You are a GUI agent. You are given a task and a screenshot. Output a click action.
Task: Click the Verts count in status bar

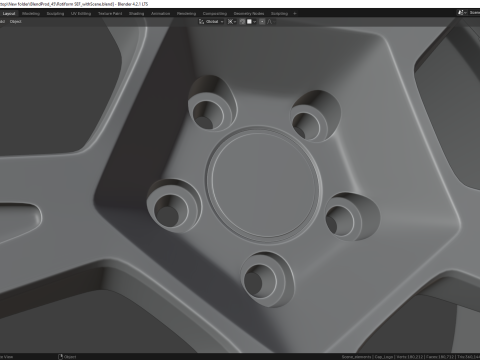[x=410, y=357]
